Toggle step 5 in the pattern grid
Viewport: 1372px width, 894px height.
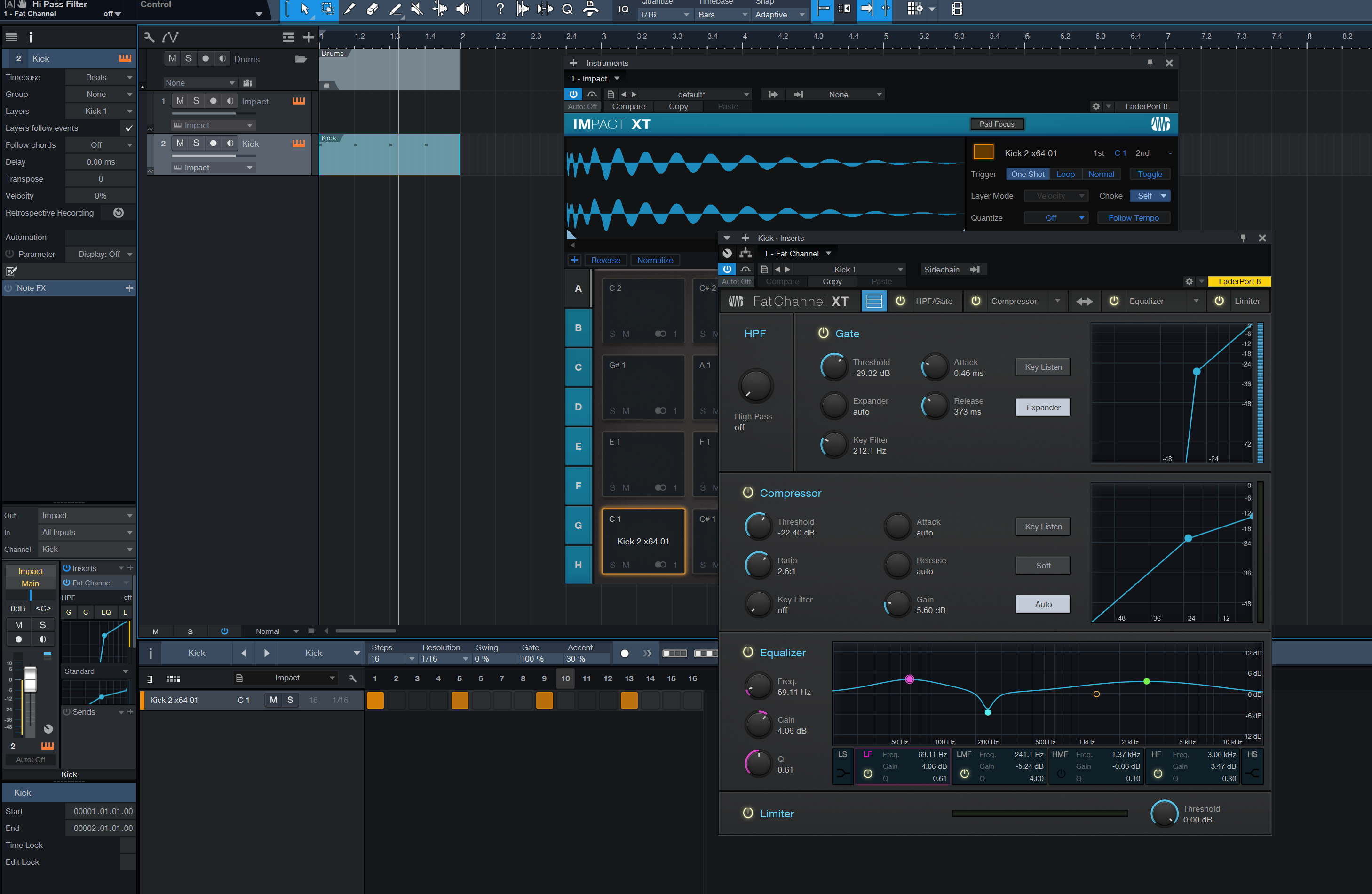pyautogui.click(x=460, y=700)
